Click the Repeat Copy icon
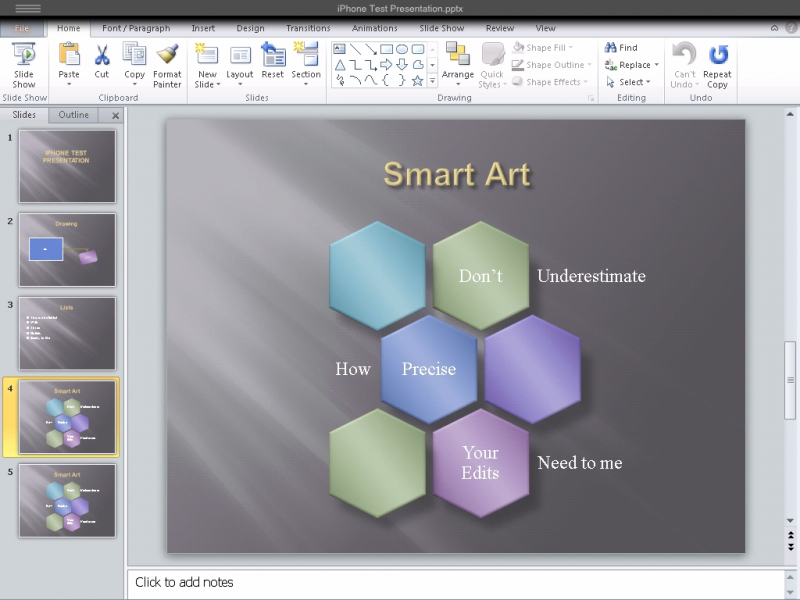Viewport: 800px width, 600px height. pyautogui.click(x=718, y=54)
